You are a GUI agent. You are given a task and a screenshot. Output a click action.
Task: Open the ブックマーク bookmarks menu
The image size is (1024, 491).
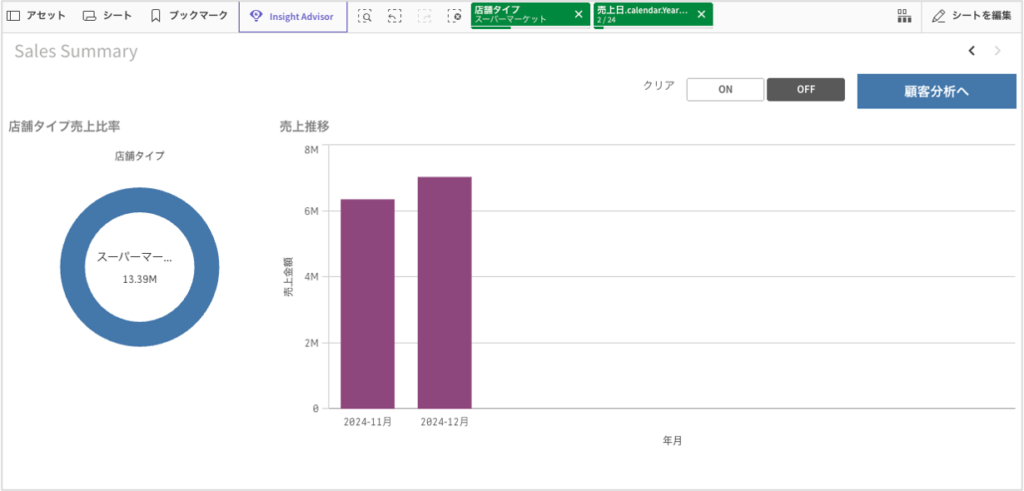[x=188, y=16]
